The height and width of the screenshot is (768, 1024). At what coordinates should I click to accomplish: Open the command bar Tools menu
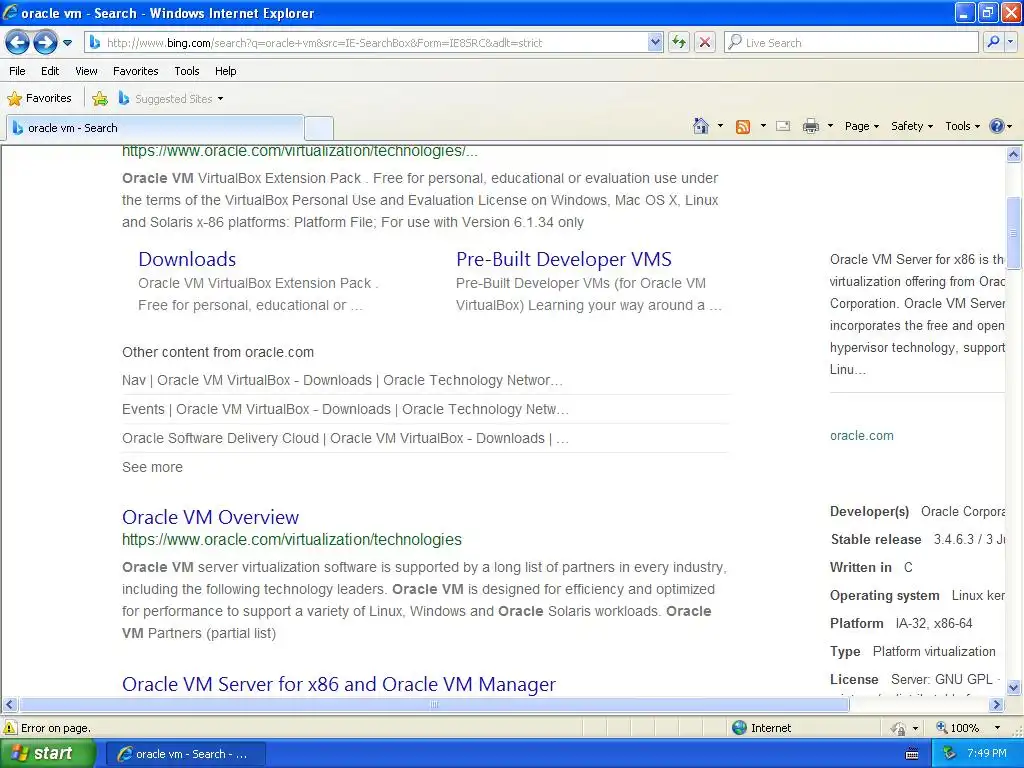(962, 126)
